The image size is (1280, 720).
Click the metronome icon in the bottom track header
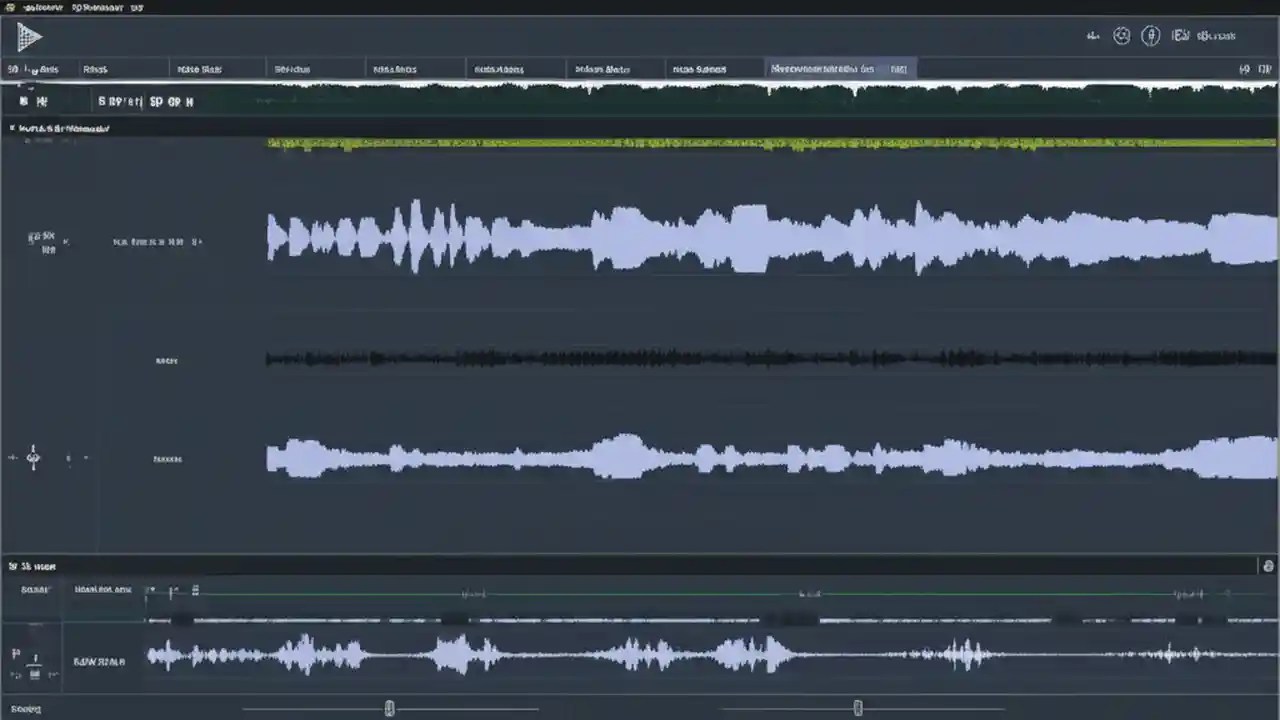(x=34, y=665)
